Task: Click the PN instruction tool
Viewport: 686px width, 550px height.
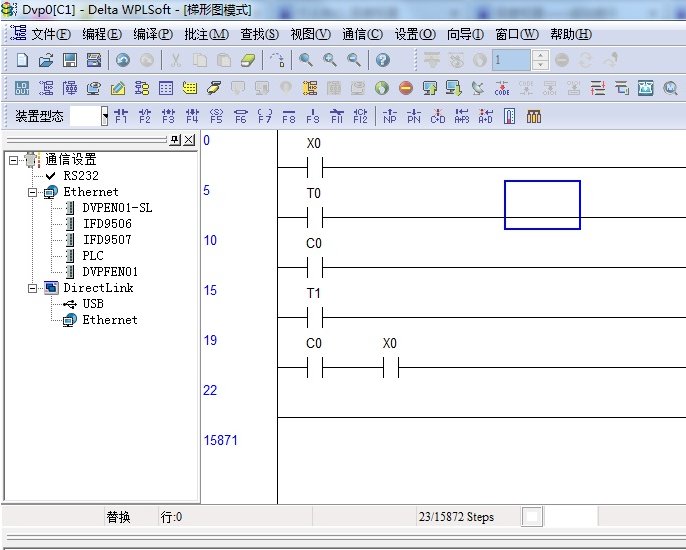Action: pos(414,116)
